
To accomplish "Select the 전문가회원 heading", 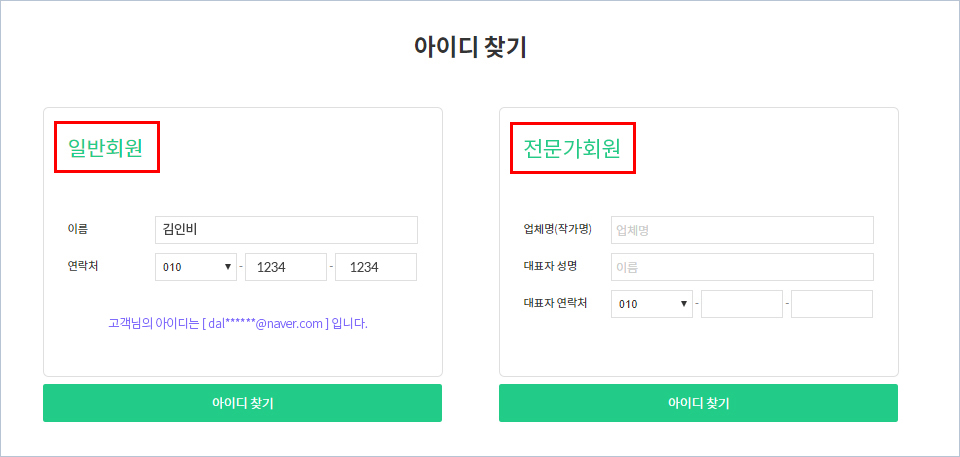I will [x=572, y=148].
